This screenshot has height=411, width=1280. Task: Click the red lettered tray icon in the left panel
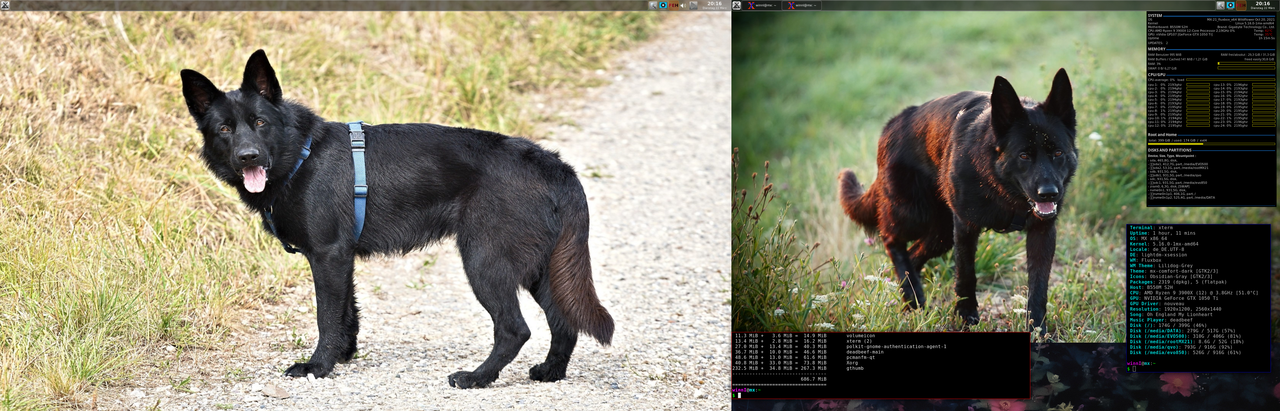click(x=673, y=5)
